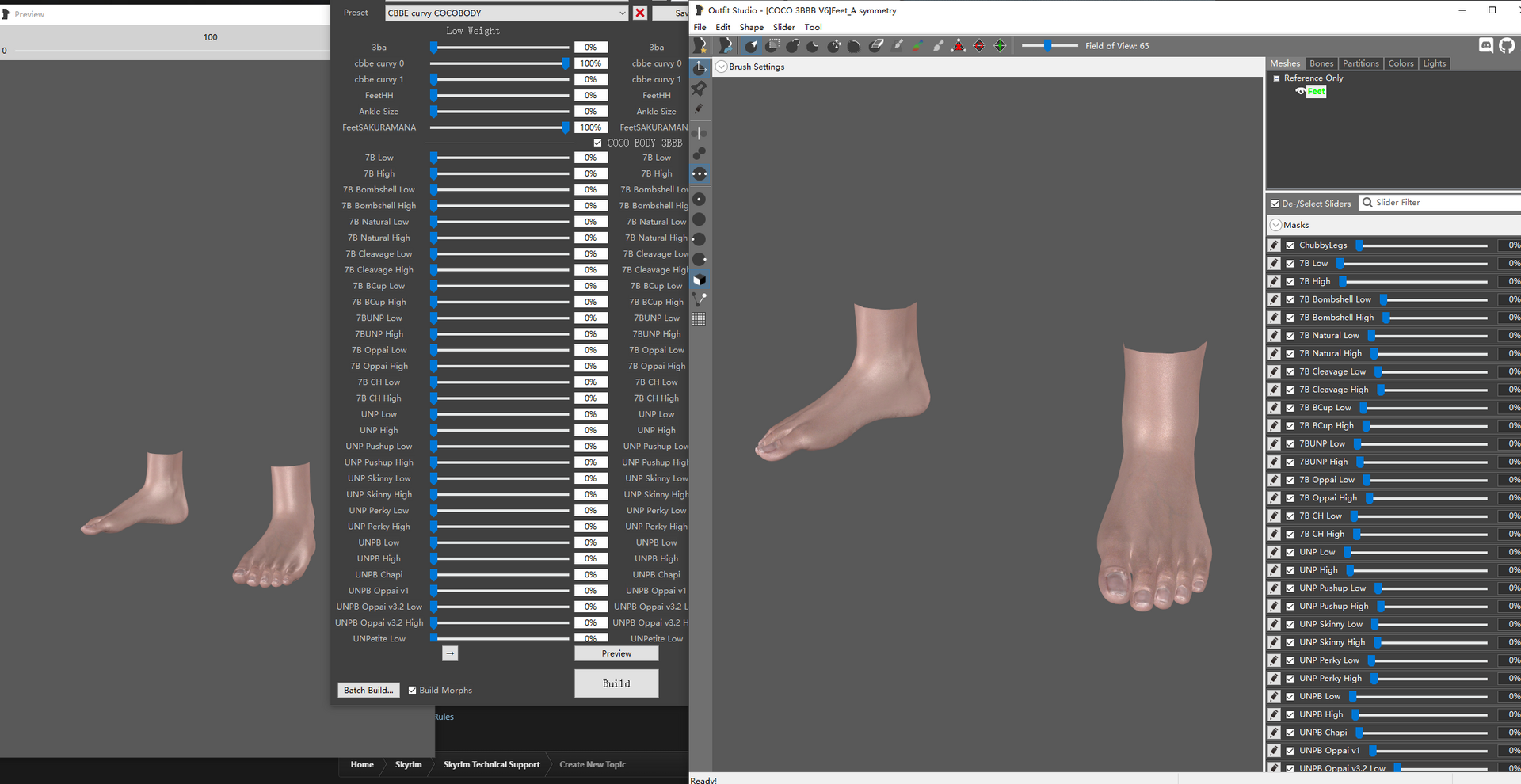Toggle X-mirror editing icon

[x=700, y=133]
